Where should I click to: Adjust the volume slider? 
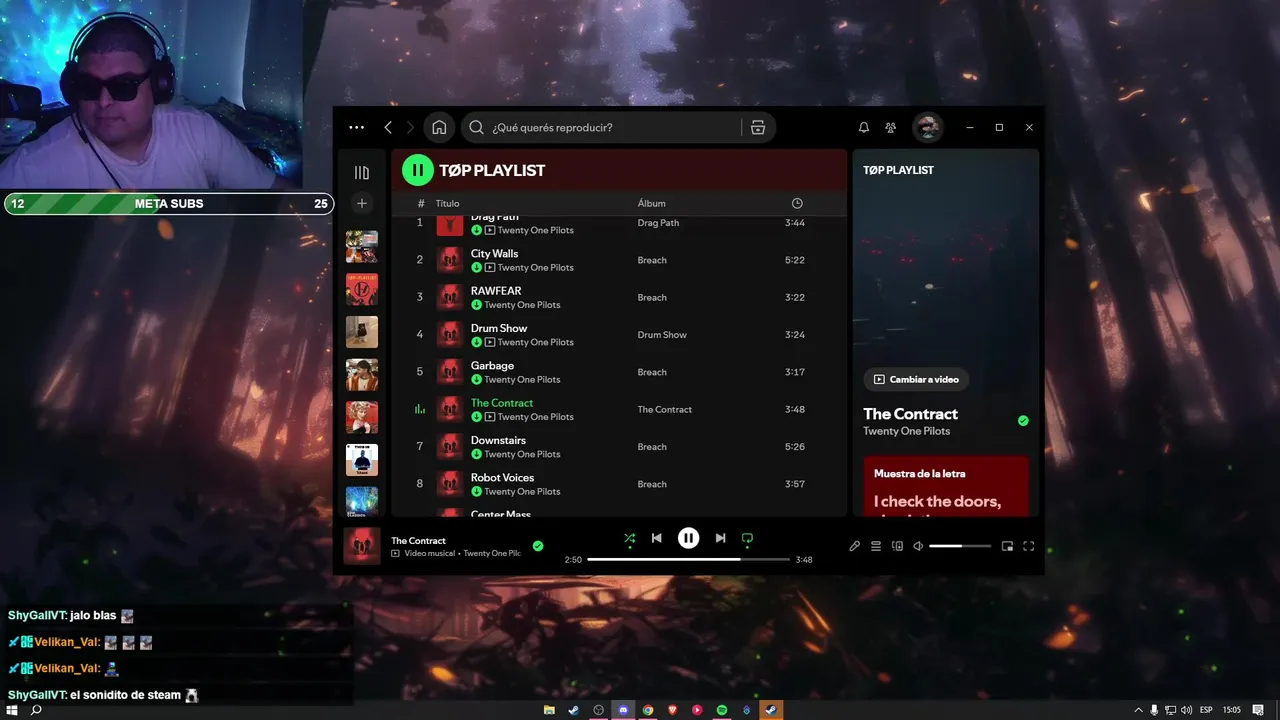[960, 546]
